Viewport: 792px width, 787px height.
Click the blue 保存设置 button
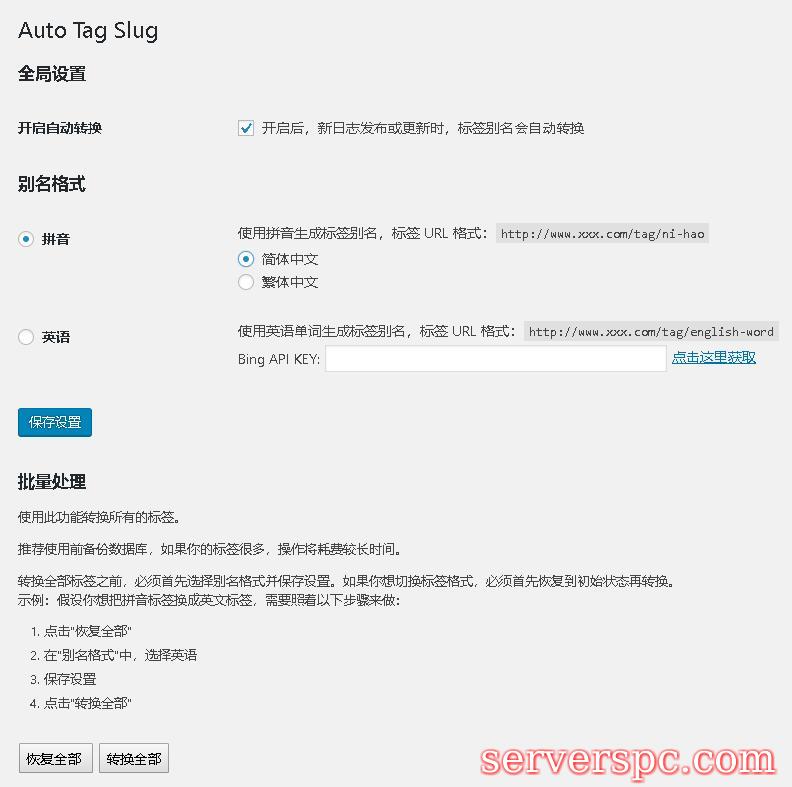[x=55, y=422]
